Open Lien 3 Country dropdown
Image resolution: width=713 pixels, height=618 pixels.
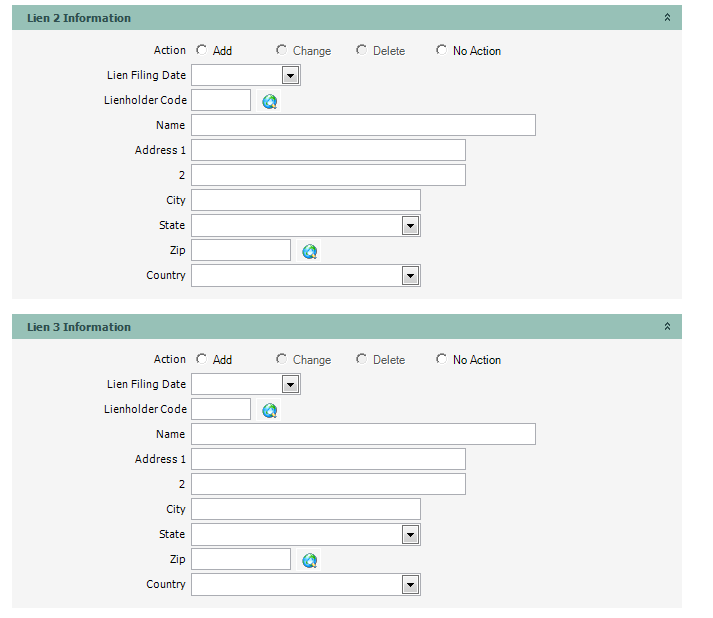pyautogui.click(x=410, y=585)
